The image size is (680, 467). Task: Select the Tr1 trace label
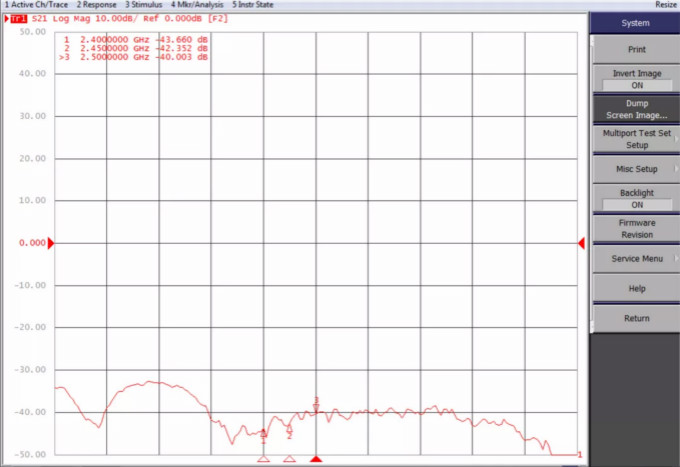pos(19,18)
